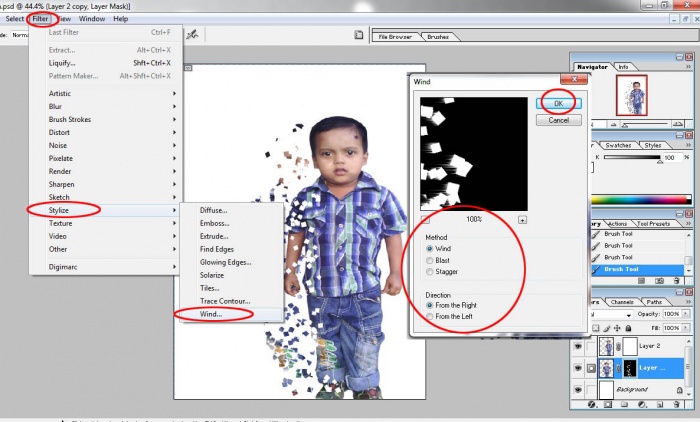Expand the Distort filter submenu

point(106,132)
